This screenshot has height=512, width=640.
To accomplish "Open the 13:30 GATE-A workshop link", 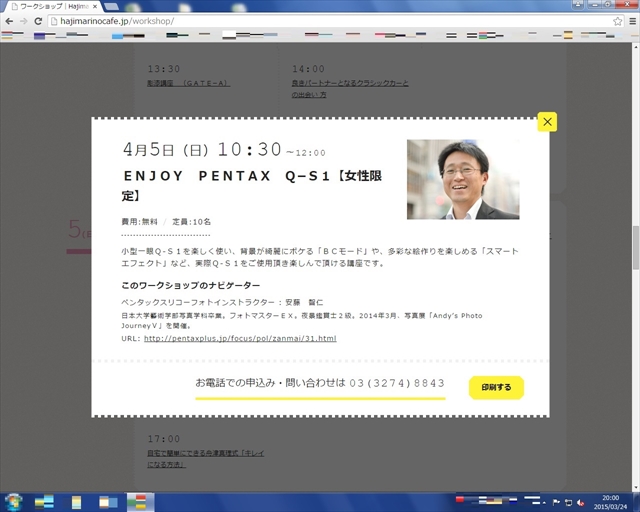I will tap(188, 83).
